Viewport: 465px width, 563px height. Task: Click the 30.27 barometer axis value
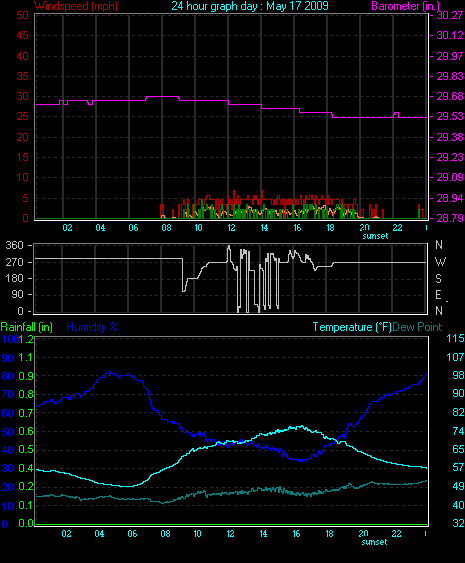pos(450,15)
